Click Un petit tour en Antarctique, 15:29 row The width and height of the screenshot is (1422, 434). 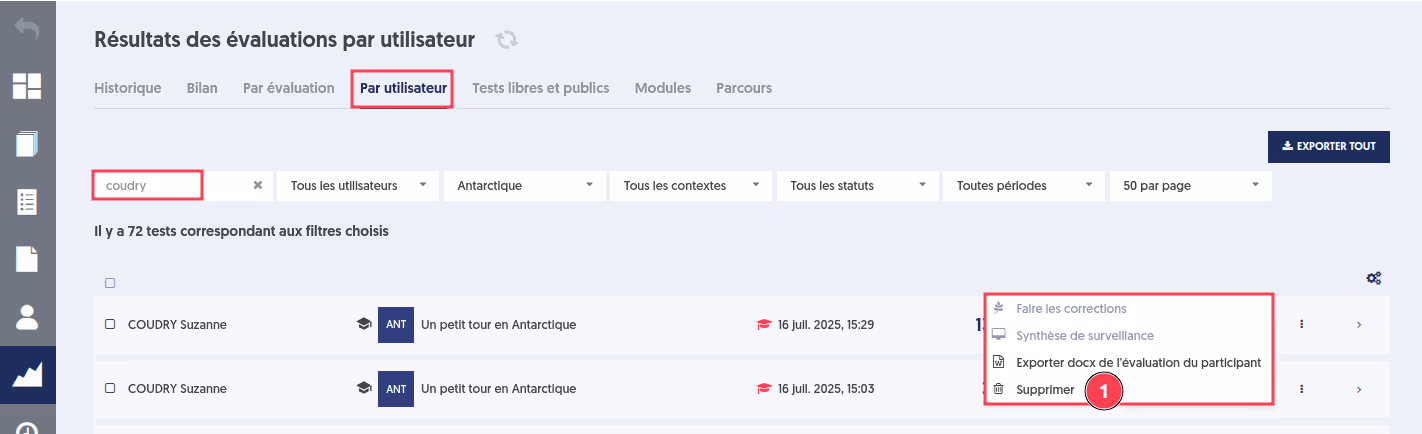coord(499,324)
